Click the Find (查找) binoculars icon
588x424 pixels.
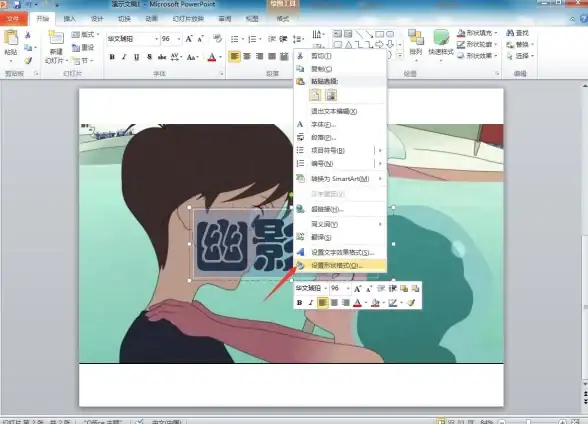tap(510, 33)
